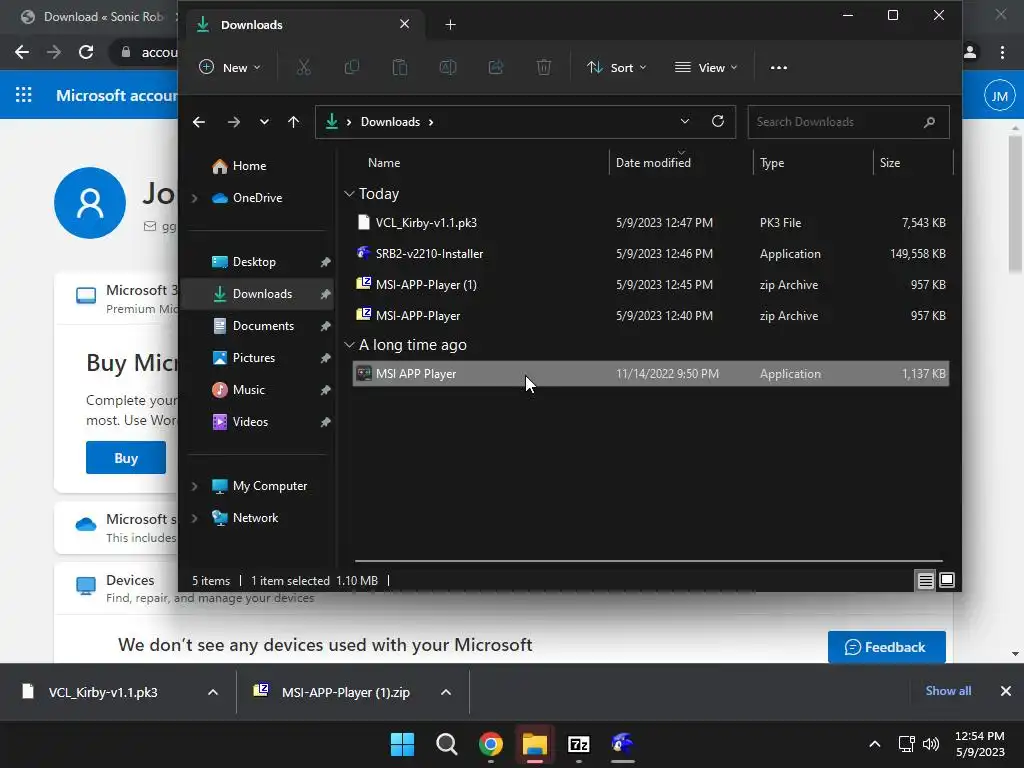Open the Sort dropdown

[x=616, y=67]
